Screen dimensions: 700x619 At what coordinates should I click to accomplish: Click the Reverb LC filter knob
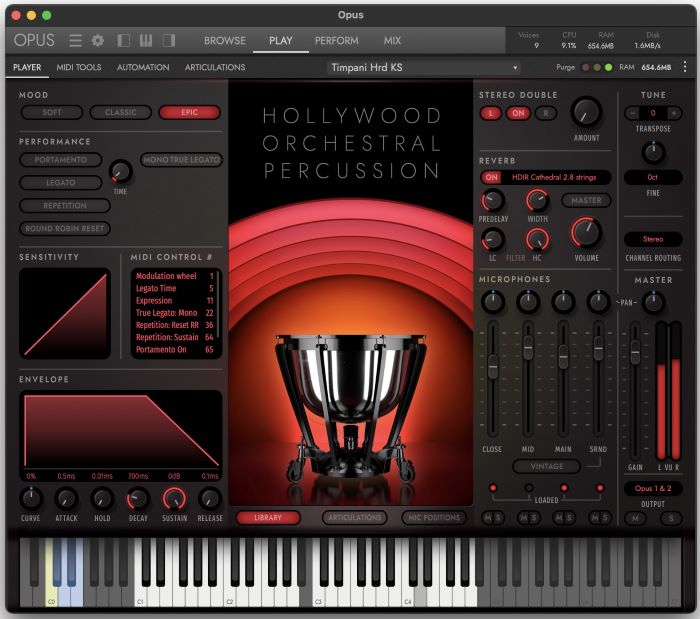coord(492,240)
